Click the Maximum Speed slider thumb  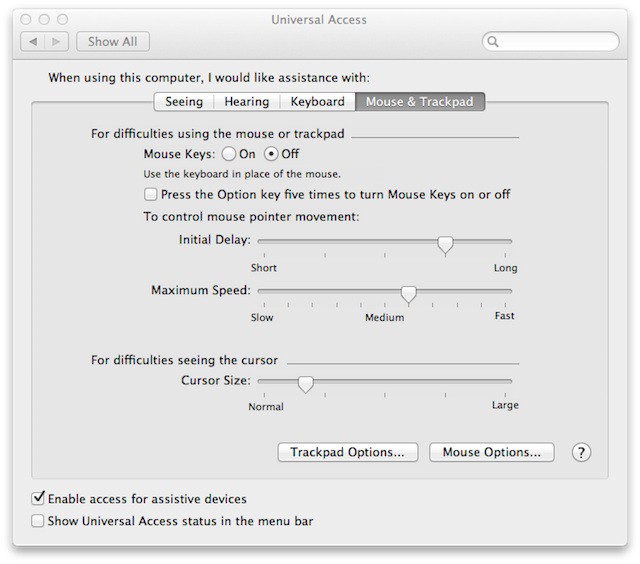tap(408, 293)
